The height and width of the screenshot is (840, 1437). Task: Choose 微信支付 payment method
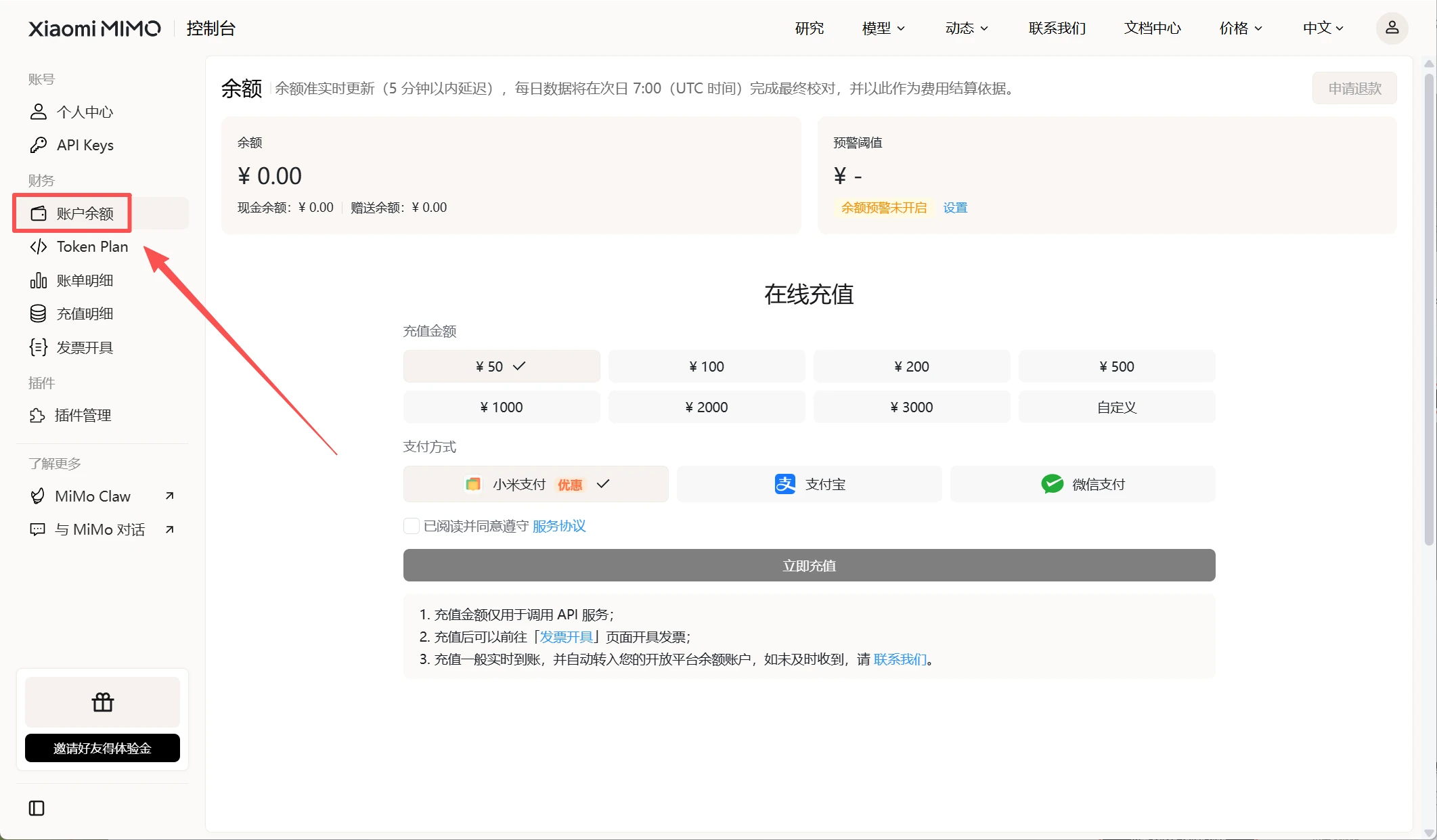(x=1083, y=484)
